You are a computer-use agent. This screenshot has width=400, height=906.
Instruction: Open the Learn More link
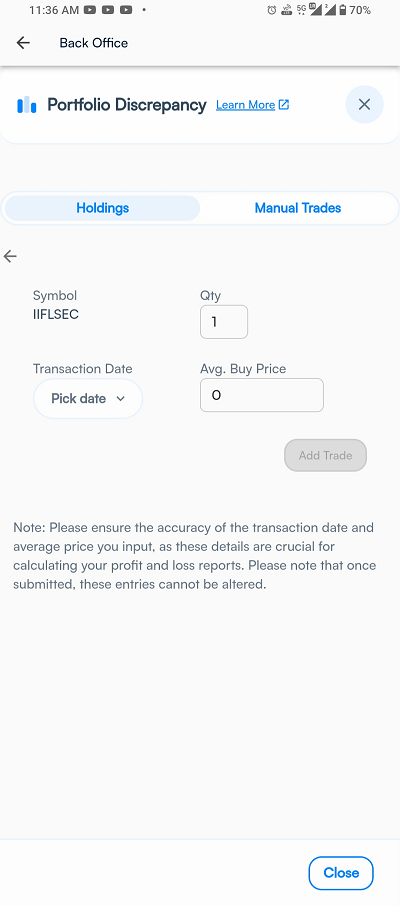(x=245, y=105)
